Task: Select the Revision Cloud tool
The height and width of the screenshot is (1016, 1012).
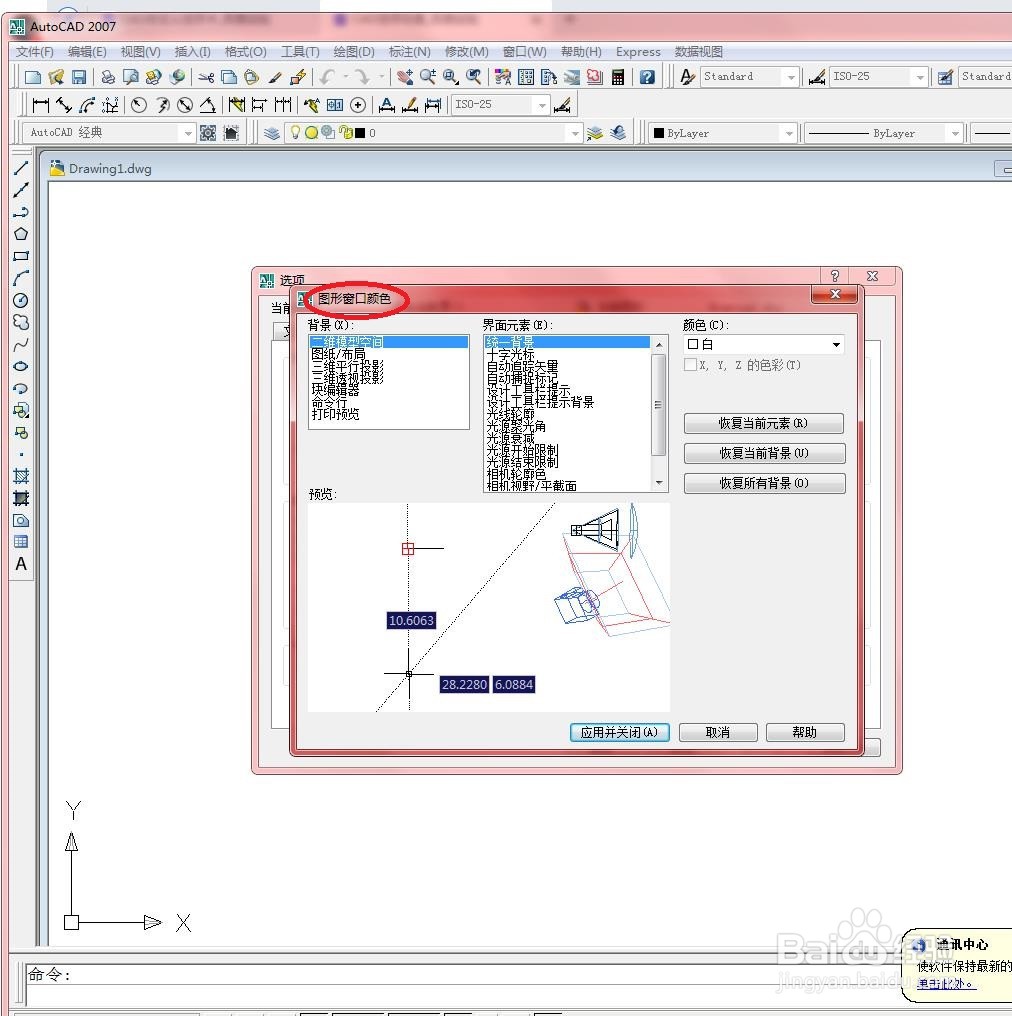Action: click(x=21, y=322)
